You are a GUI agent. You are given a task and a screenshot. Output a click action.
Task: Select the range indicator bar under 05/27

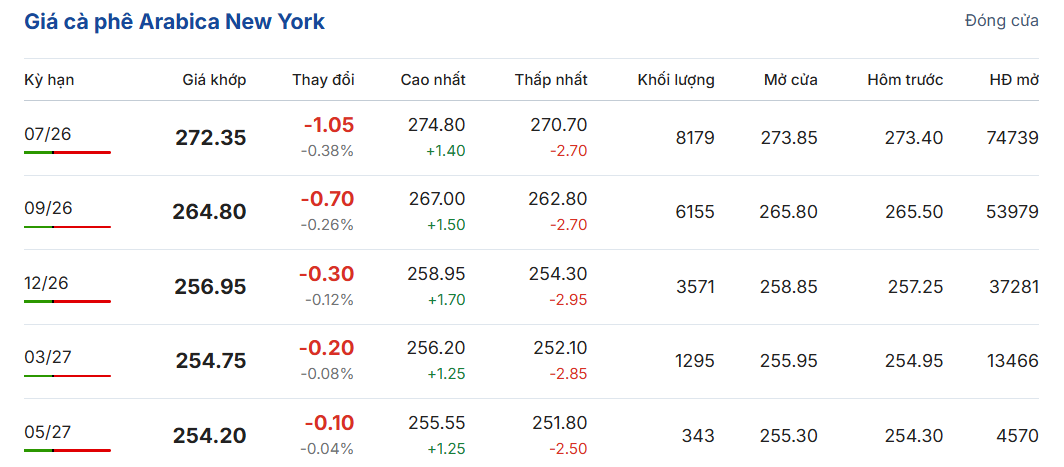click(x=67, y=450)
